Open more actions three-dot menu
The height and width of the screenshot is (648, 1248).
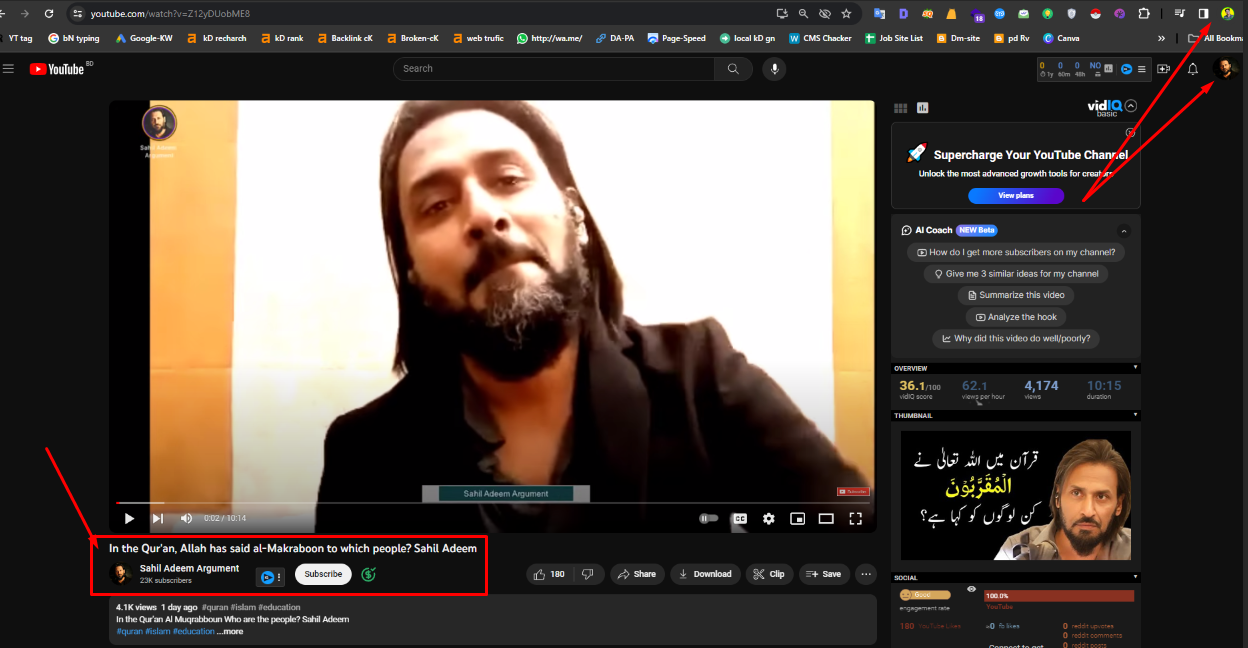click(866, 574)
